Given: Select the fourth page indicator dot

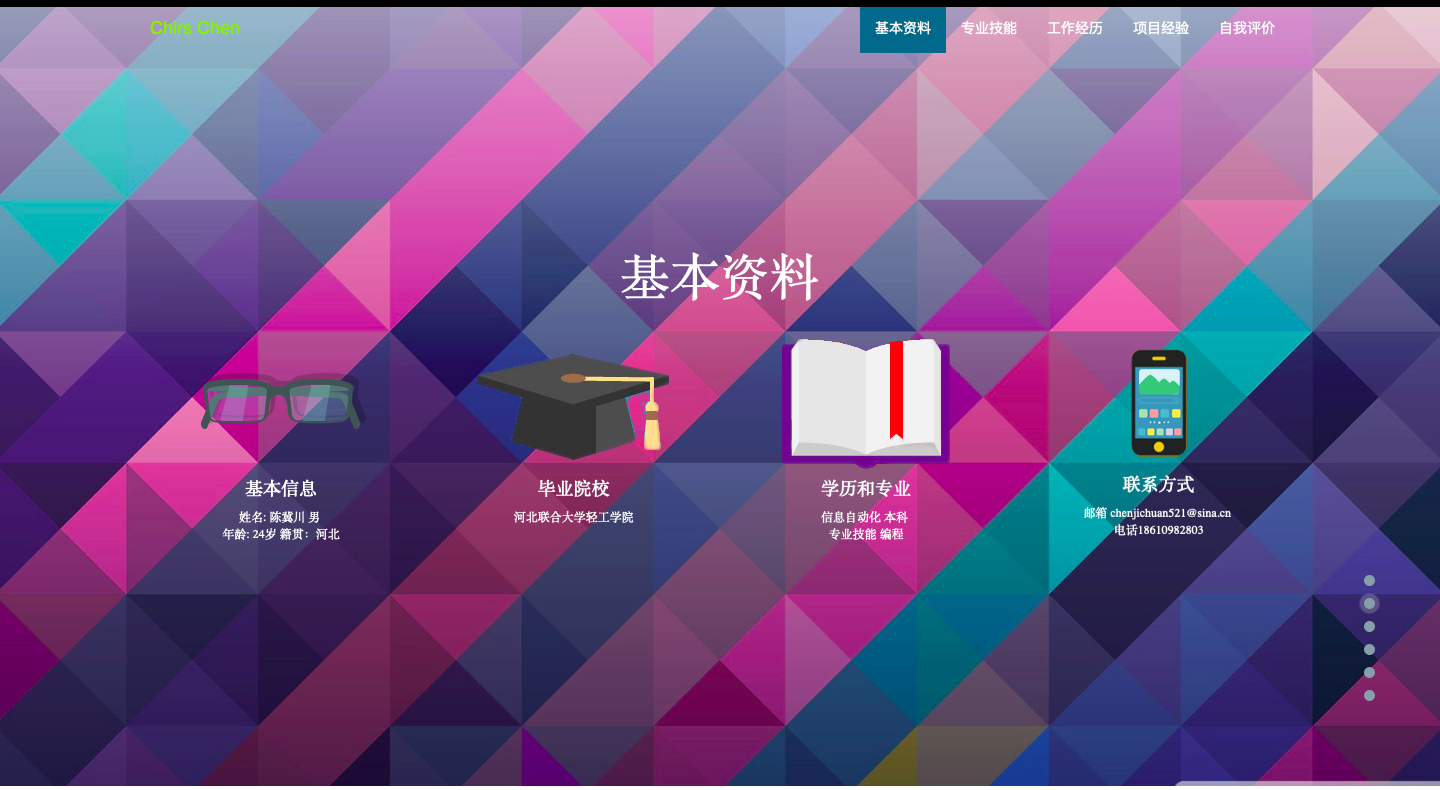Looking at the screenshot, I should [1369, 650].
